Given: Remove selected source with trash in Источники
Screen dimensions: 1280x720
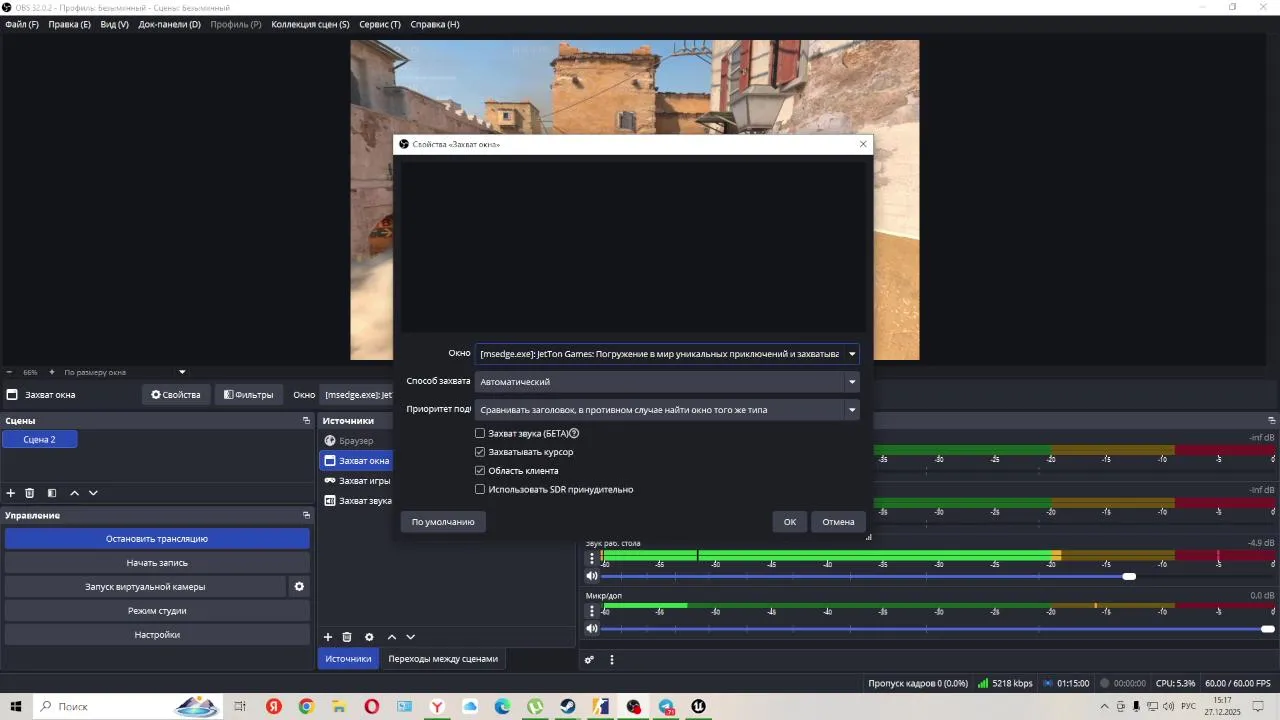Looking at the screenshot, I should click(347, 637).
